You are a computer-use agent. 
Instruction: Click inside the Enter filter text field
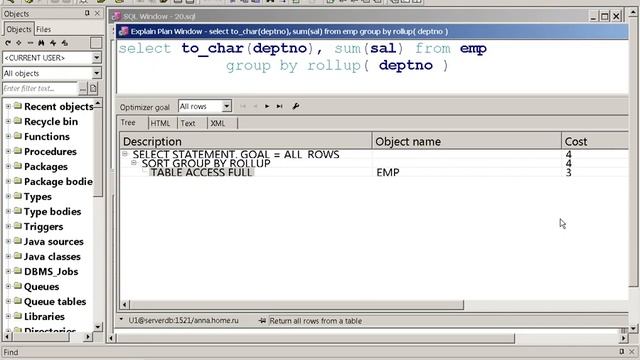pos(40,88)
